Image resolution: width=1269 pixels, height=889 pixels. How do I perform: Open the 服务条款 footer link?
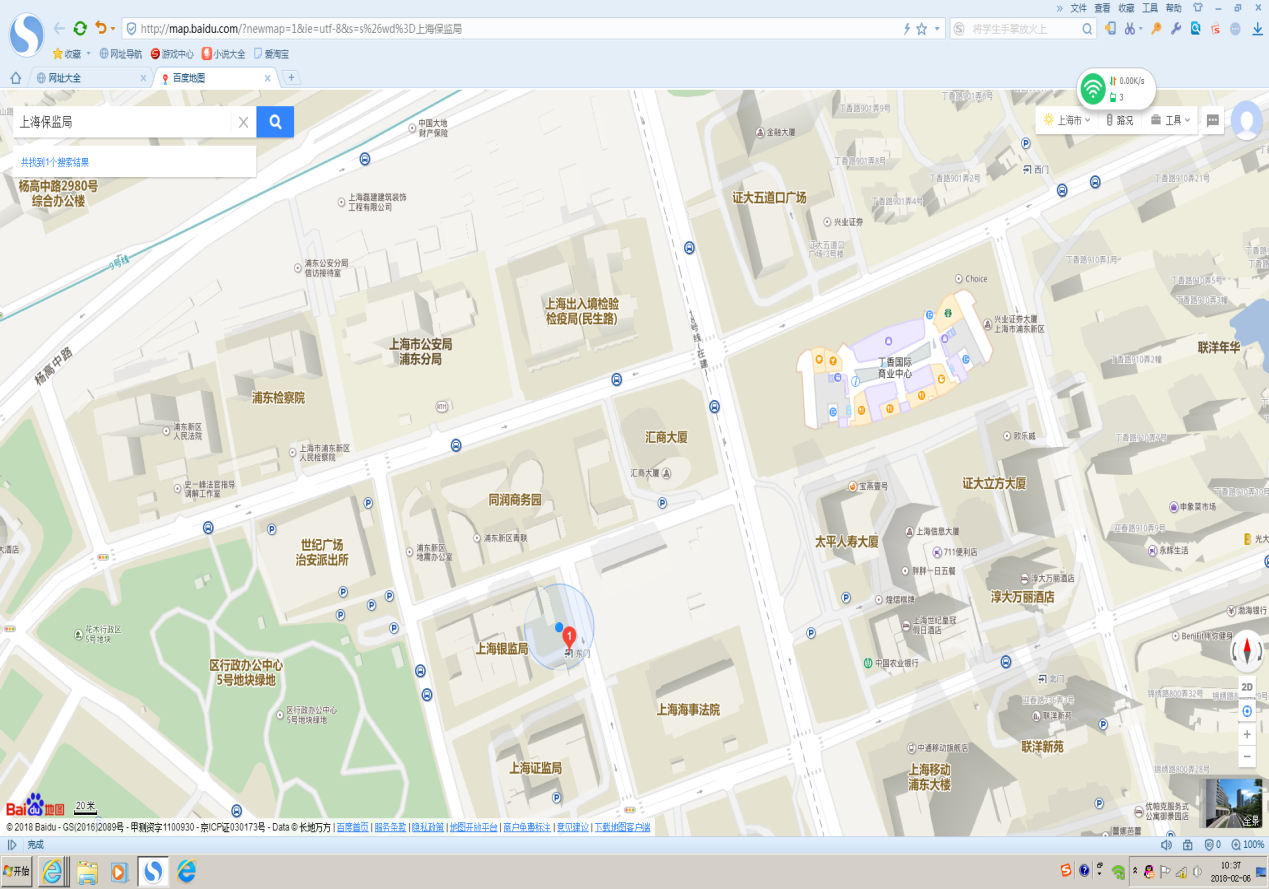(390, 827)
